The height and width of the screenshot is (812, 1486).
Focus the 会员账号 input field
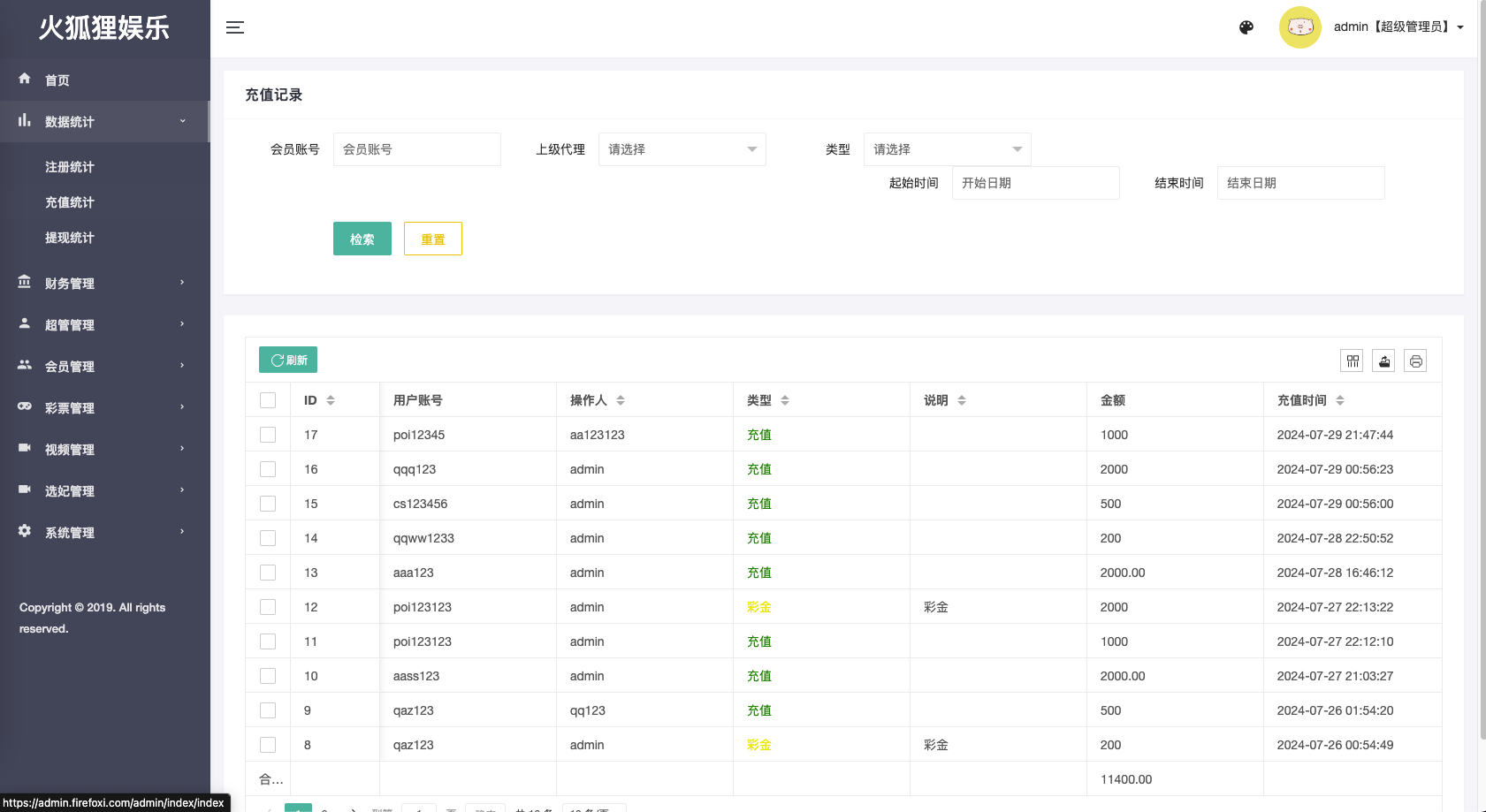click(416, 149)
